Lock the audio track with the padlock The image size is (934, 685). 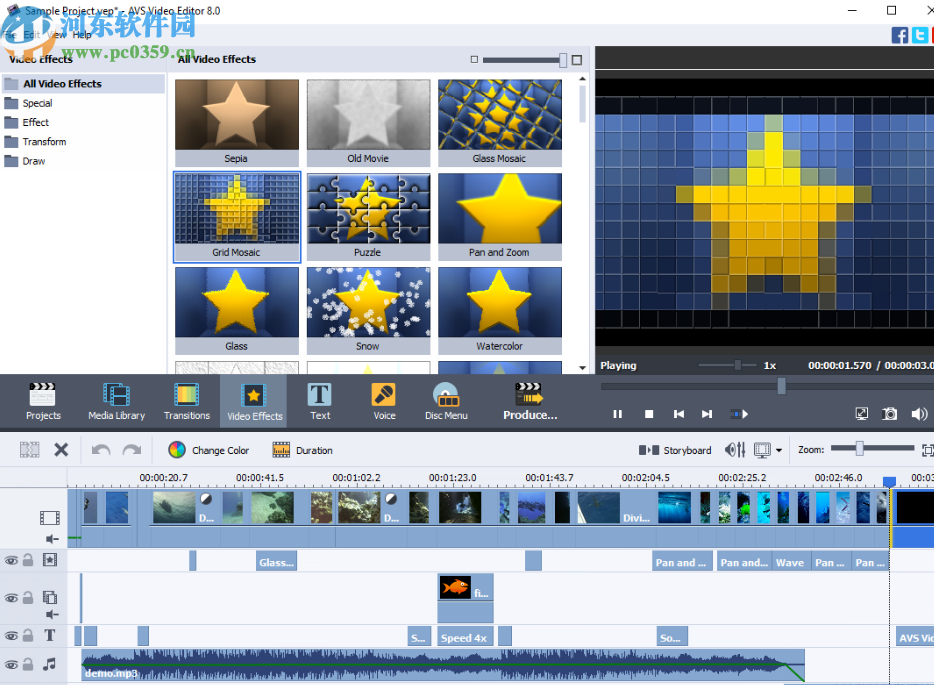click(25, 665)
